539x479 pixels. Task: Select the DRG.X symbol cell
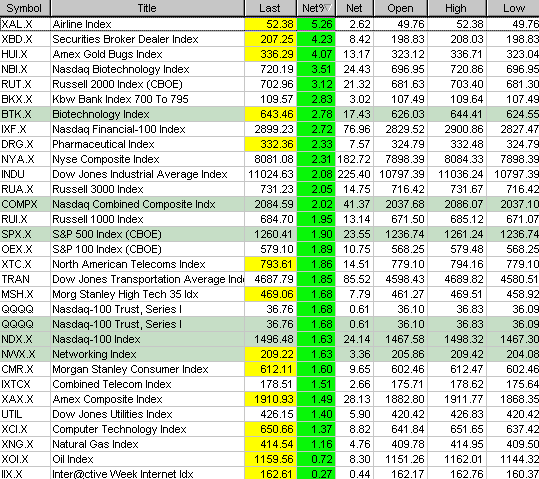[x=25, y=144]
